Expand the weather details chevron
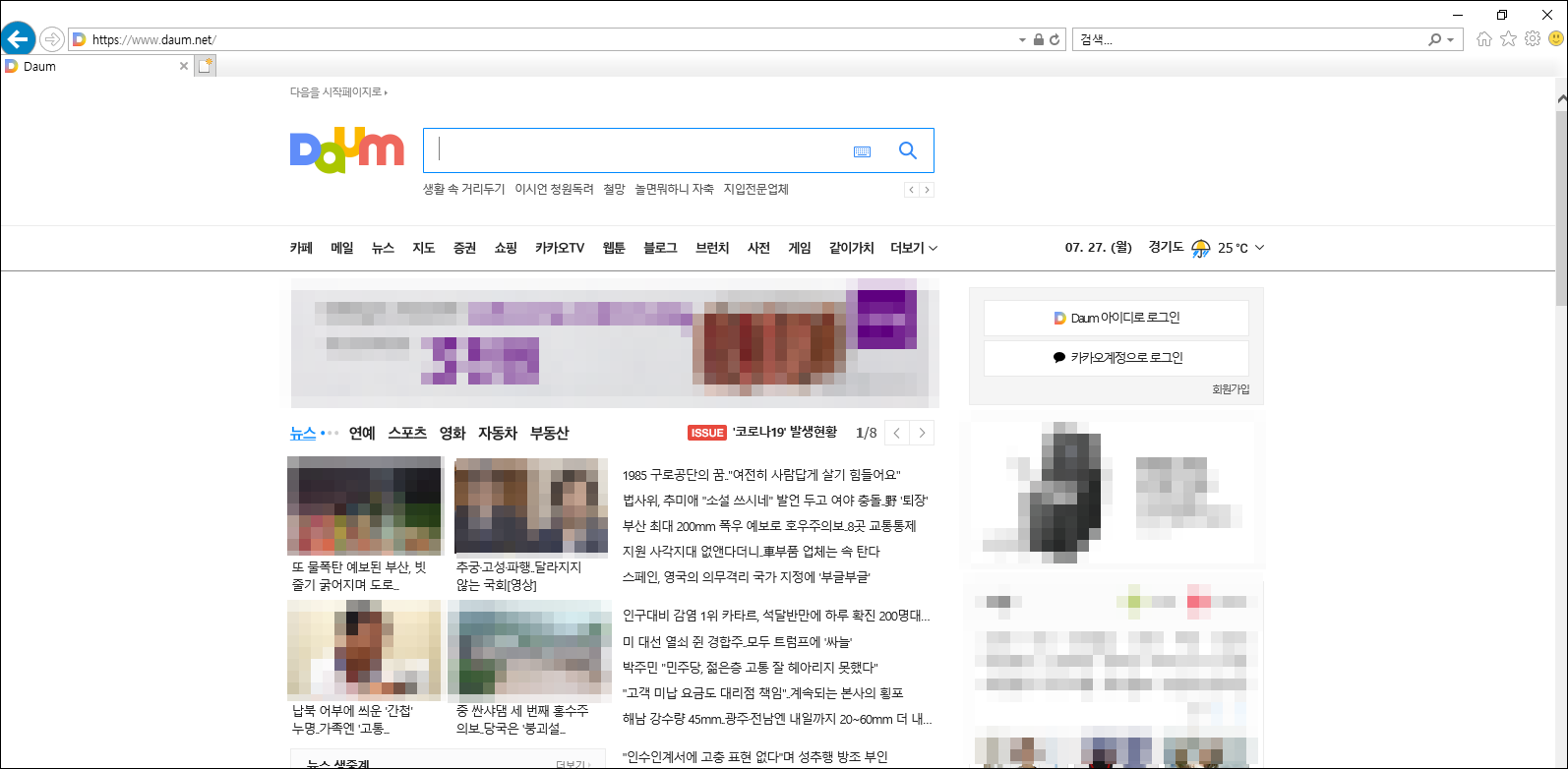Image resolution: width=1568 pixels, height=769 pixels. pos(1260,248)
